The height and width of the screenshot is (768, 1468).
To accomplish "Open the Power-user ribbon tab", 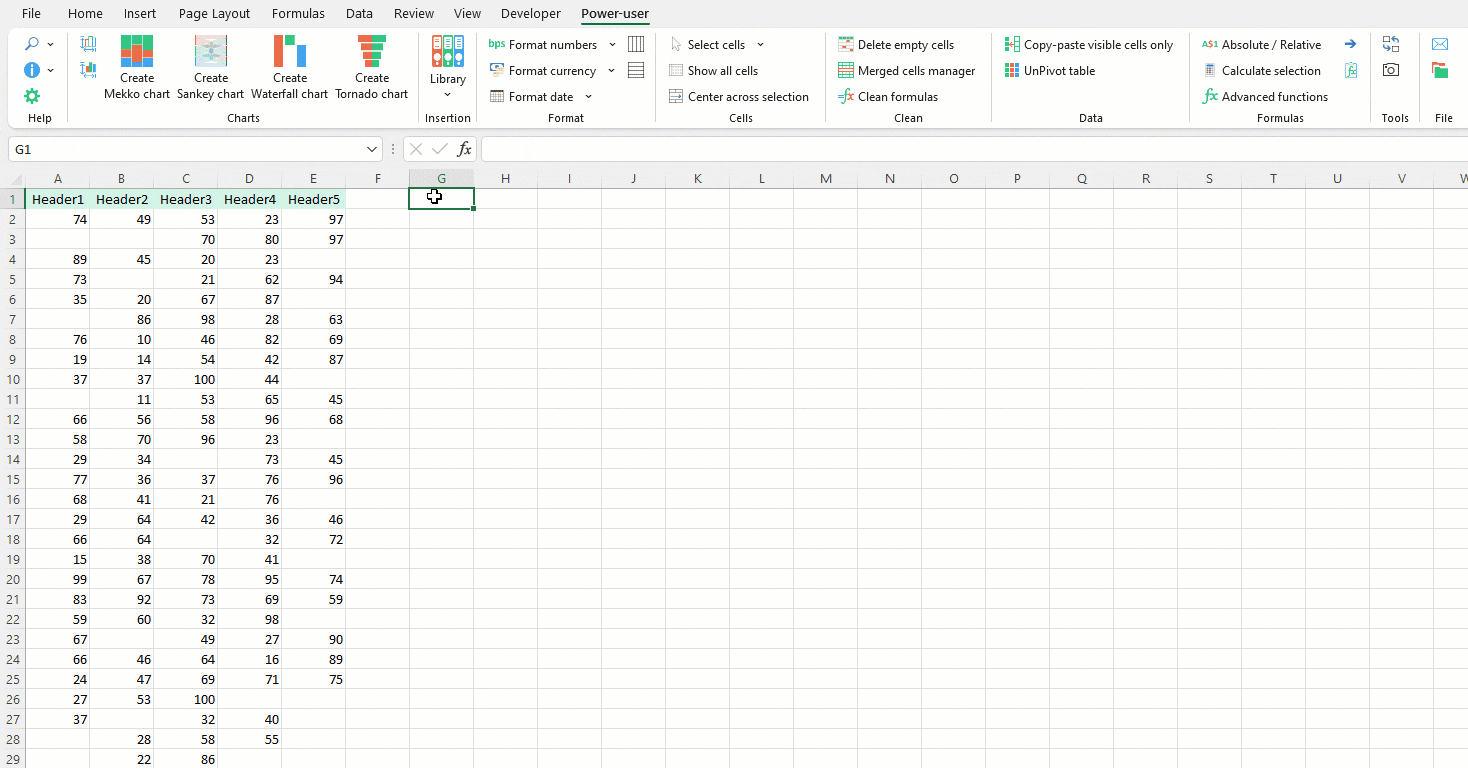I will [x=614, y=13].
